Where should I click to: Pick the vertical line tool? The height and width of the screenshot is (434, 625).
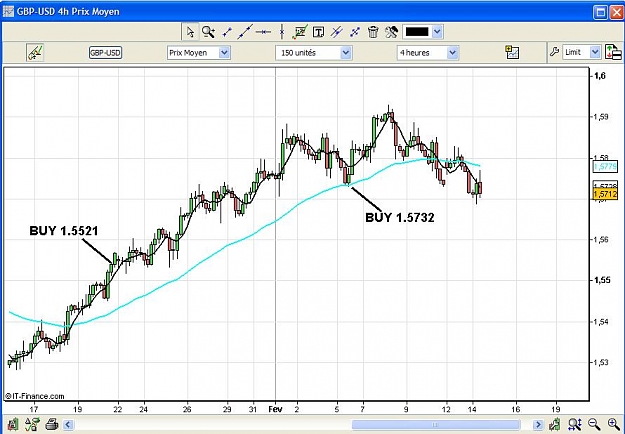[282, 32]
